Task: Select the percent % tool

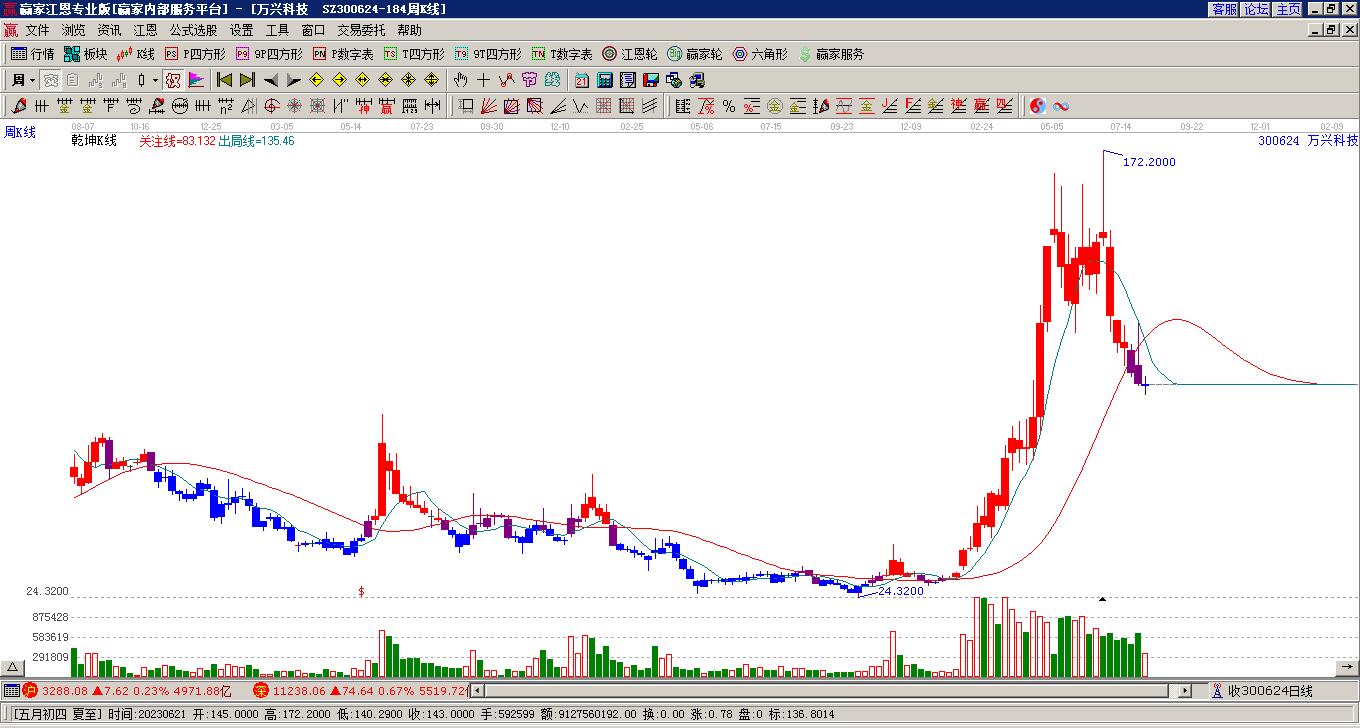Action: coord(729,106)
